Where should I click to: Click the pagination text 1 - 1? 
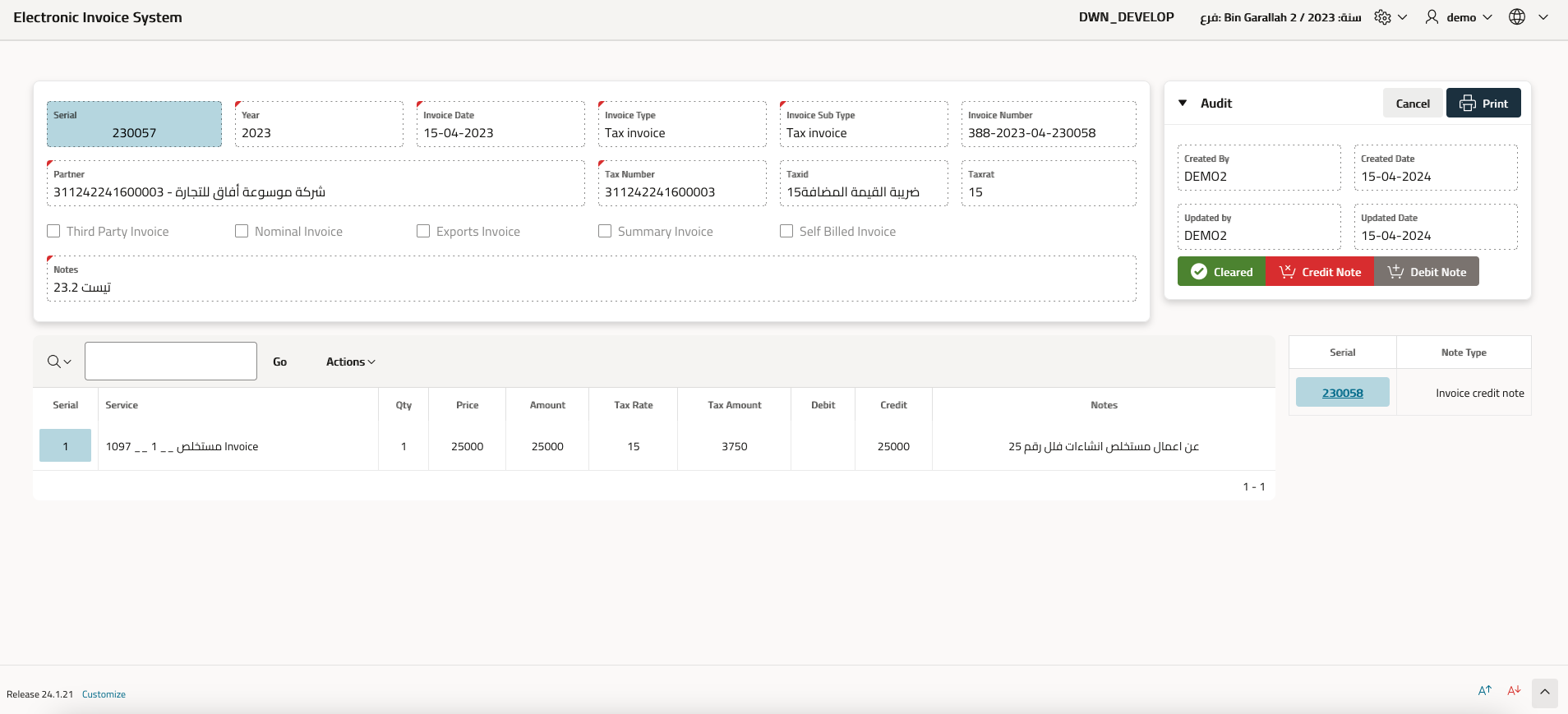point(1254,486)
